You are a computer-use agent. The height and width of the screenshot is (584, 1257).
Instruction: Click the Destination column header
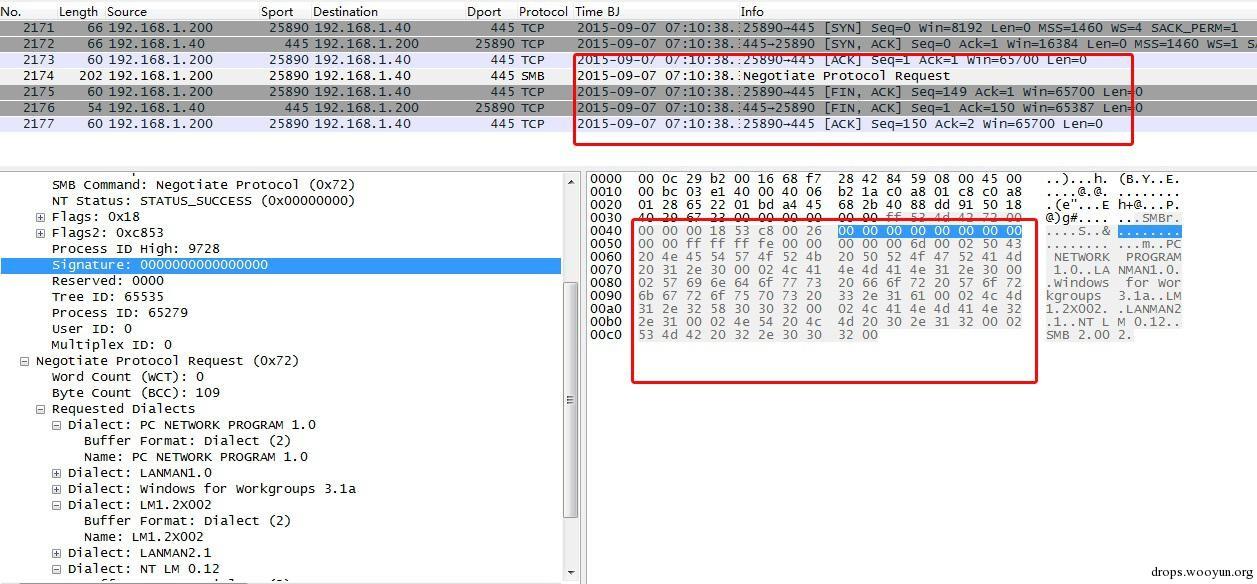(345, 11)
